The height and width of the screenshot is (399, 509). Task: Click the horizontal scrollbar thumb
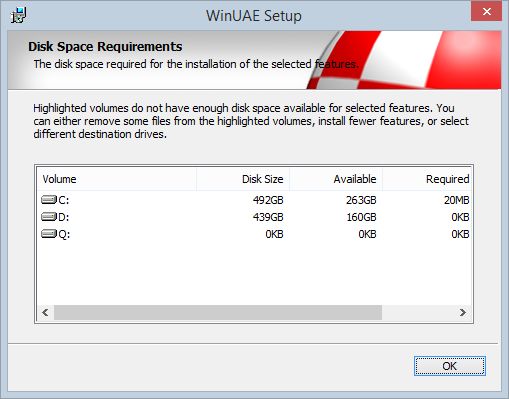click(x=218, y=312)
